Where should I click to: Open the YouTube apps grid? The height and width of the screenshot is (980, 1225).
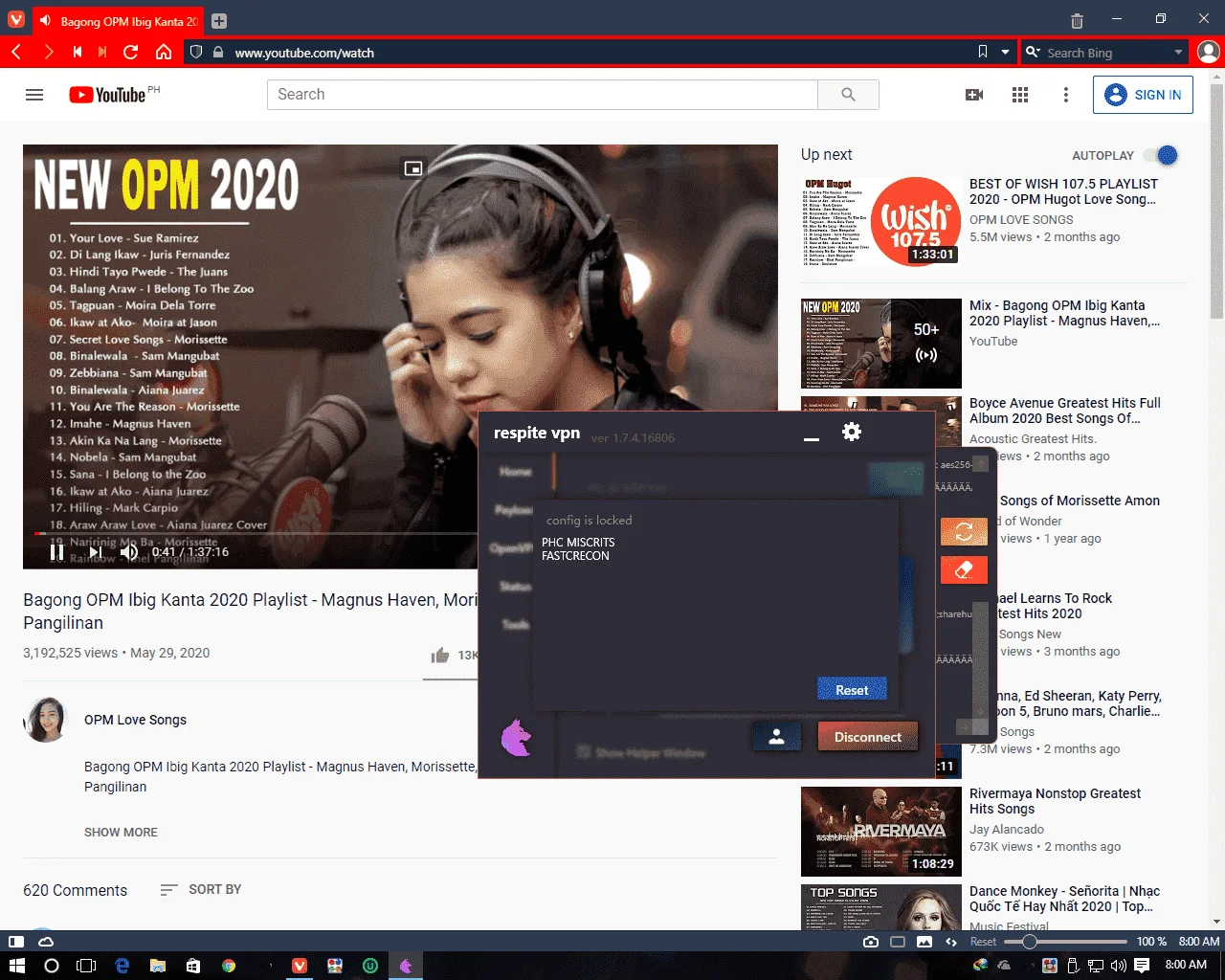click(1020, 95)
